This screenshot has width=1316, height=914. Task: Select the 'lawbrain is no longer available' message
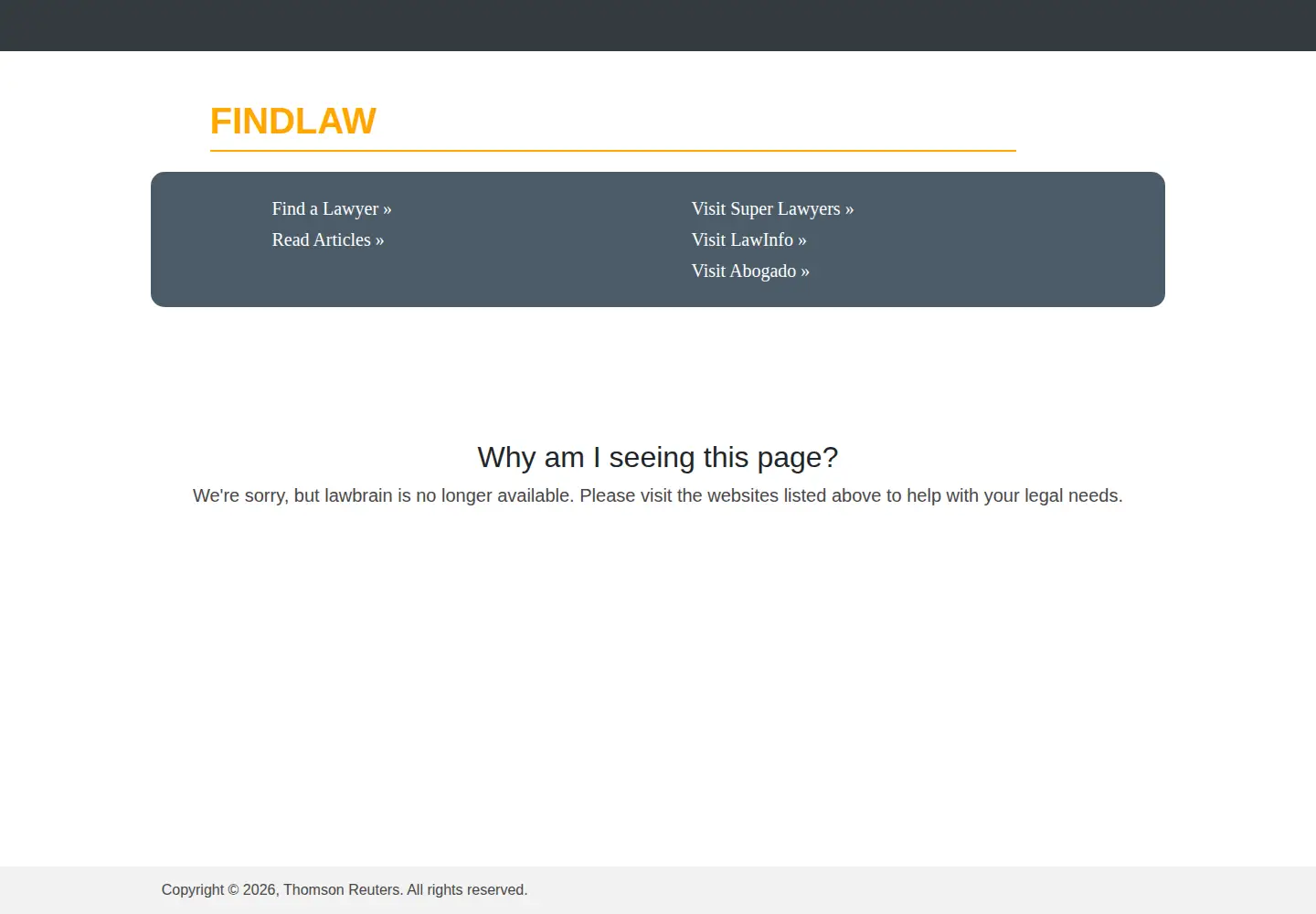pyautogui.click(x=658, y=495)
